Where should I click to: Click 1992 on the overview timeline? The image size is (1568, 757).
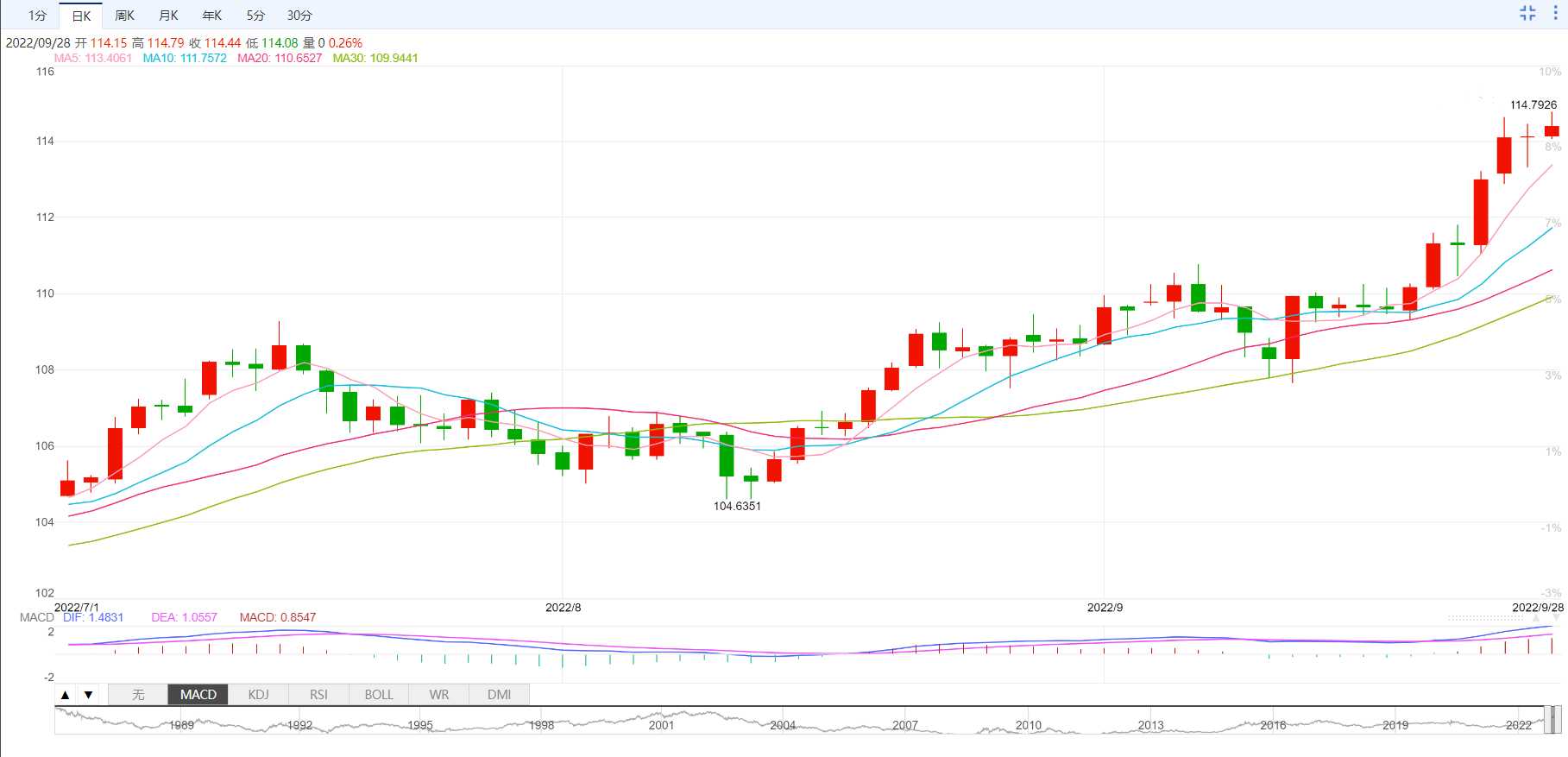pos(299,725)
